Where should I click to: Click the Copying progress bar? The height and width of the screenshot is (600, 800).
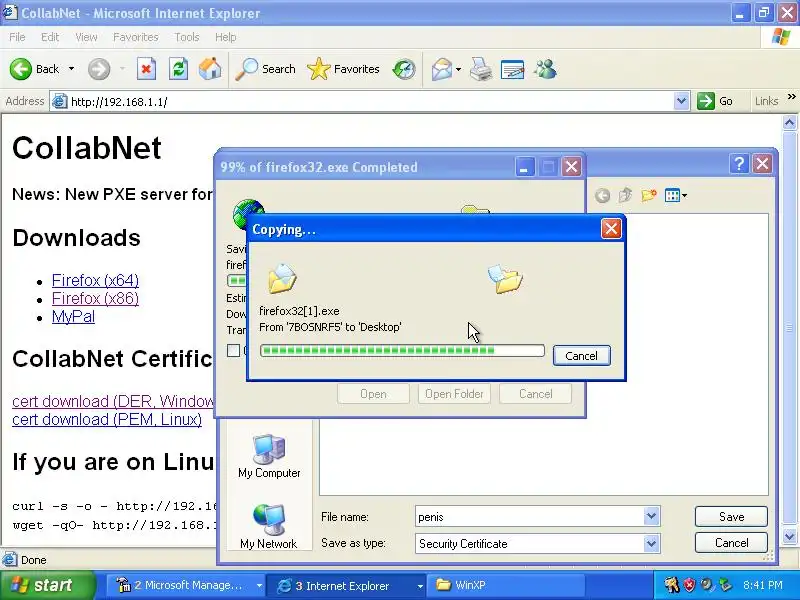(402, 351)
